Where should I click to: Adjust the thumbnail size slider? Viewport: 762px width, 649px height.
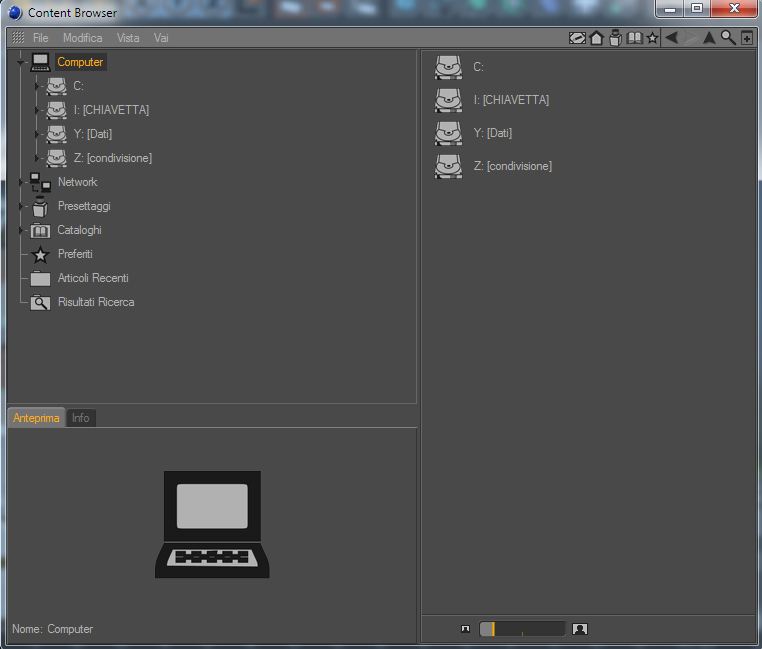tap(522, 629)
